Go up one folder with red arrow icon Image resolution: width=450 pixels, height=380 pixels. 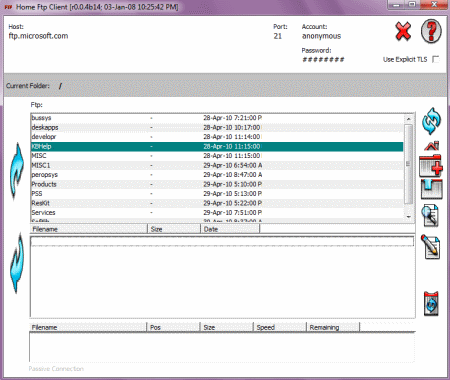[432, 146]
